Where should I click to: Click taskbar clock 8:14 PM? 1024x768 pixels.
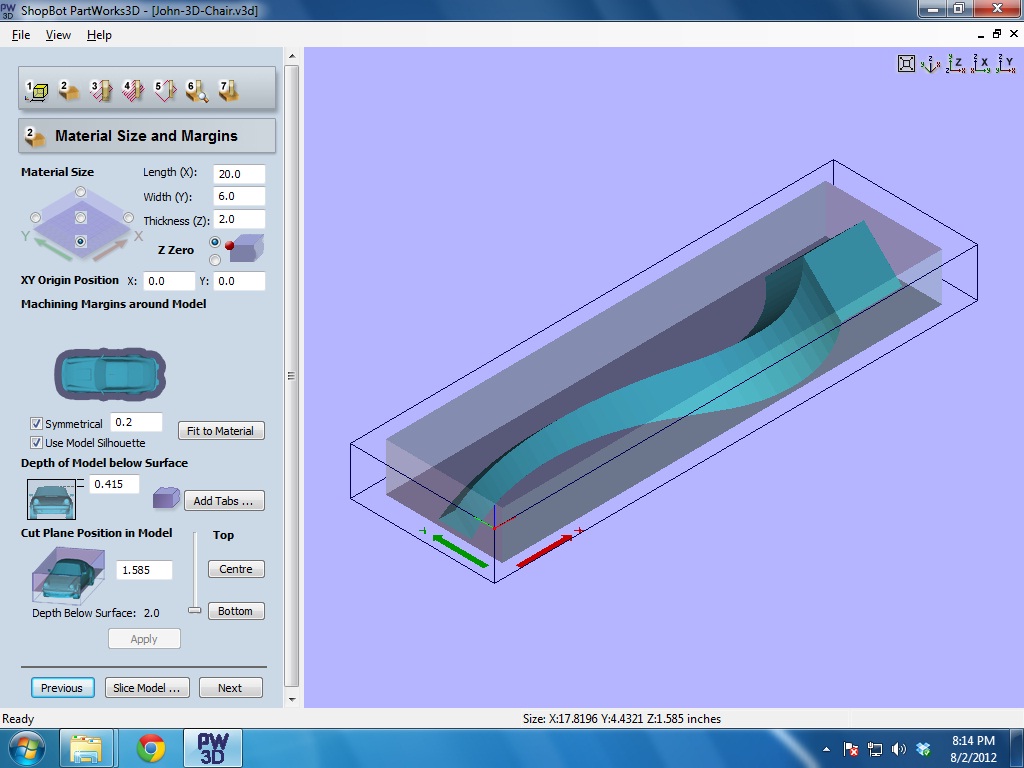(x=973, y=741)
